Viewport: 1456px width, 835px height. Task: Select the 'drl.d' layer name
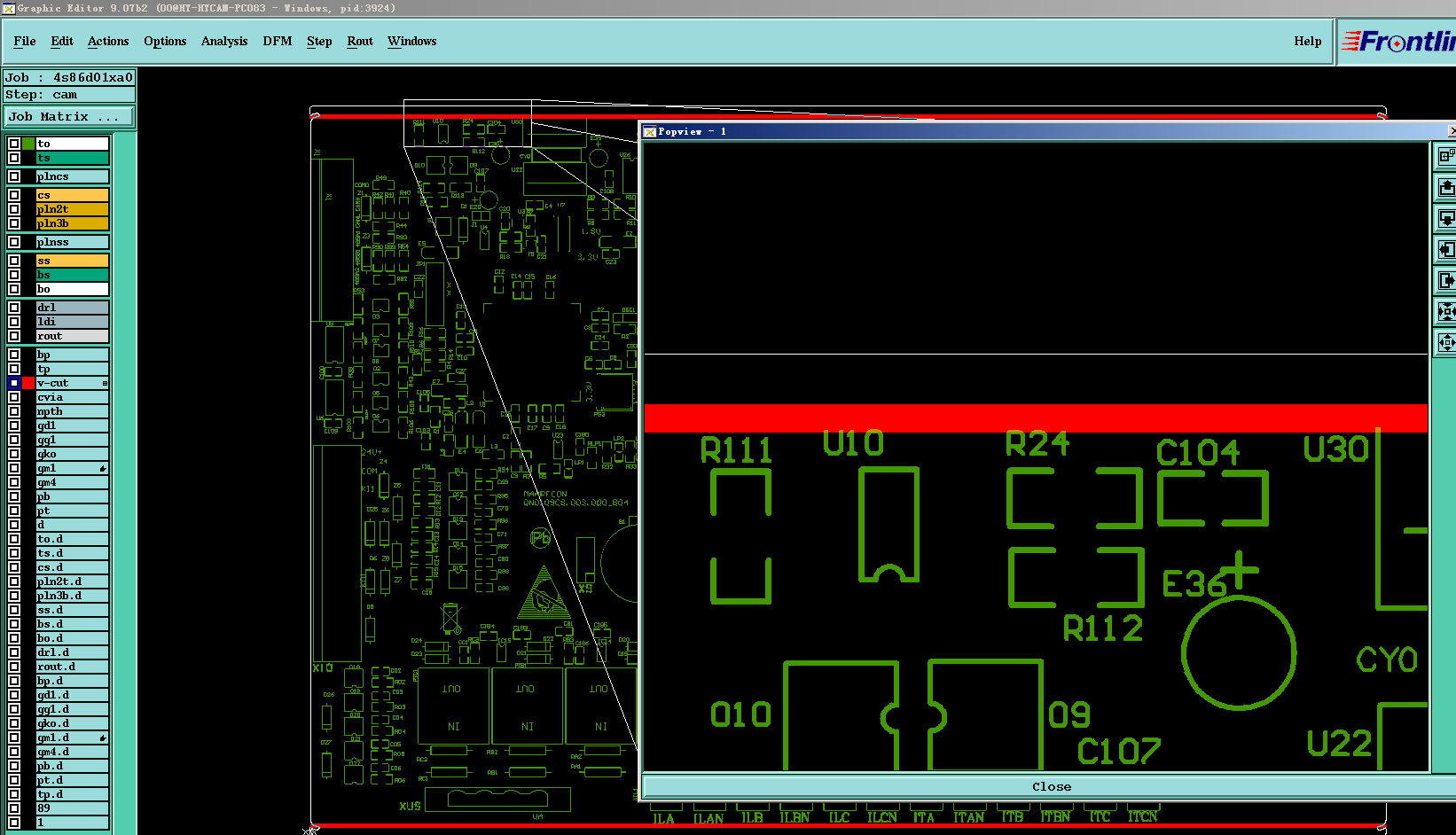click(x=72, y=652)
